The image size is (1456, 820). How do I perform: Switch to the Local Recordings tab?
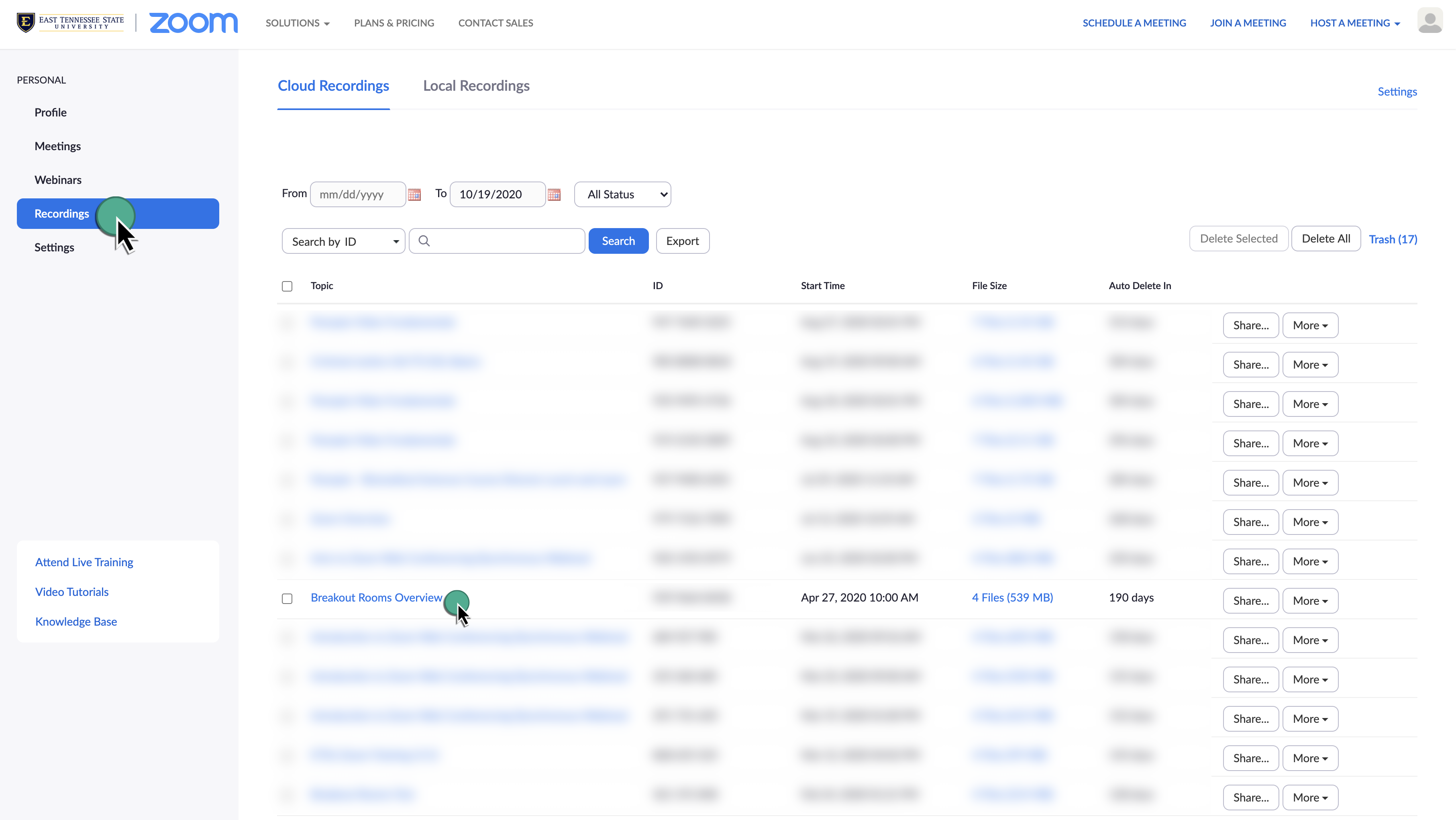click(x=476, y=86)
